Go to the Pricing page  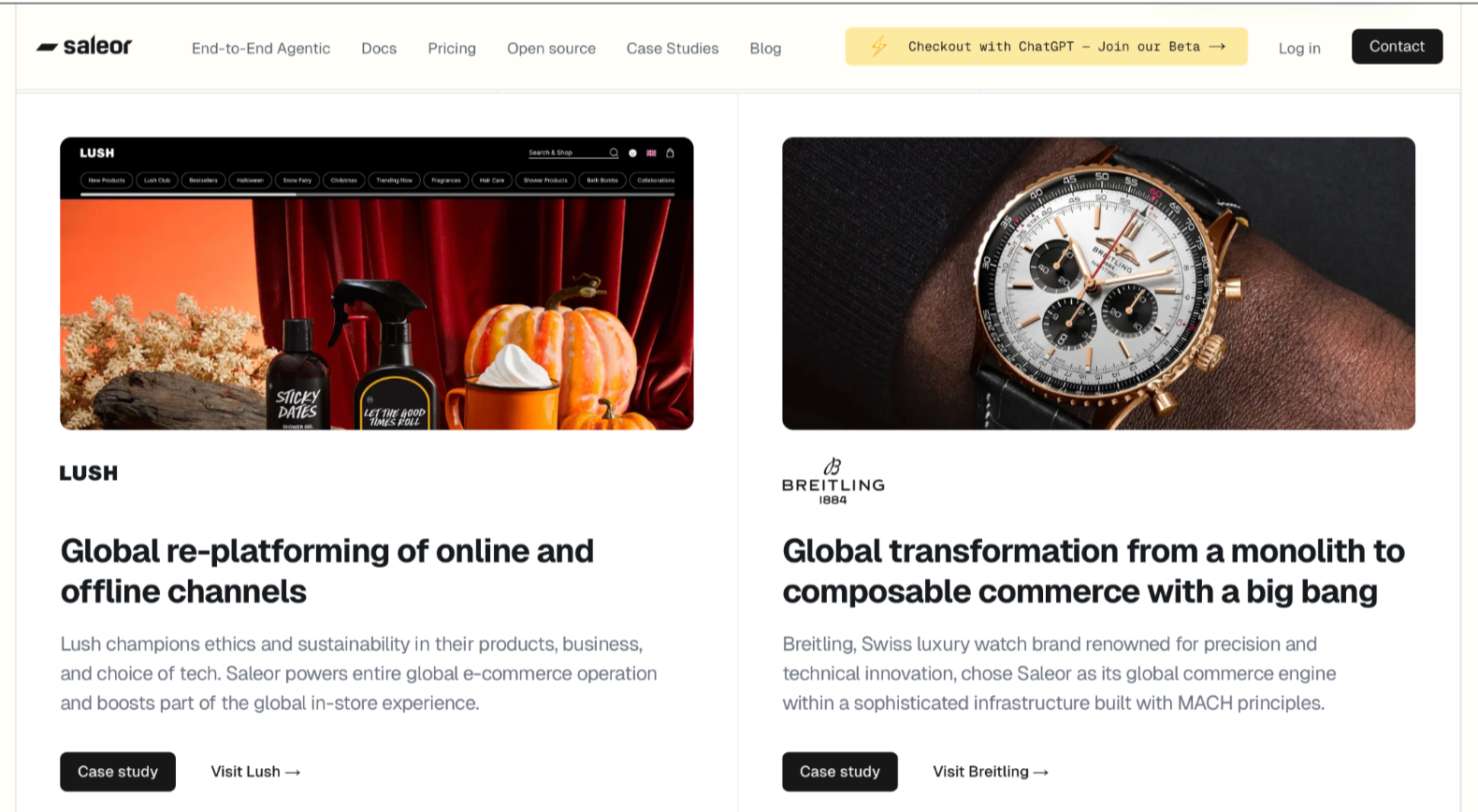(x=452, y=48)
